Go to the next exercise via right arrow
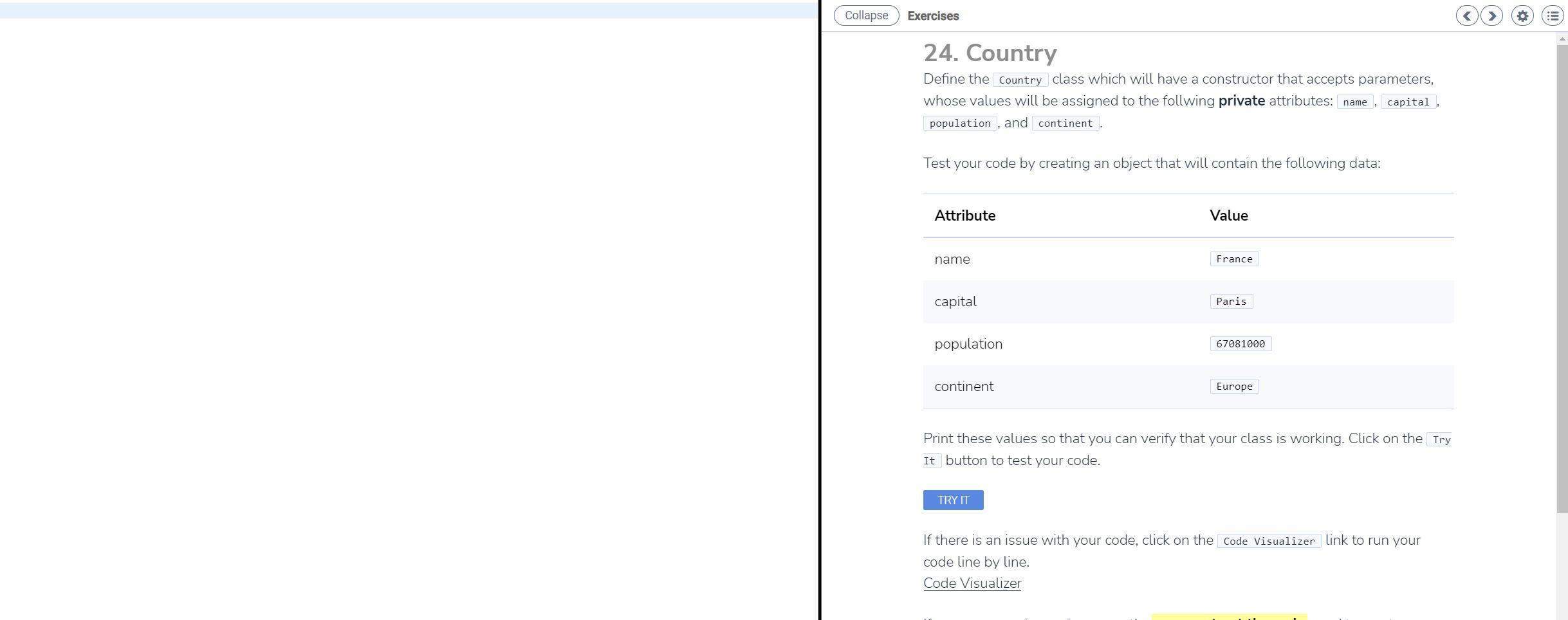This screenshot has width=1568, height=620. pos(1492,15)
